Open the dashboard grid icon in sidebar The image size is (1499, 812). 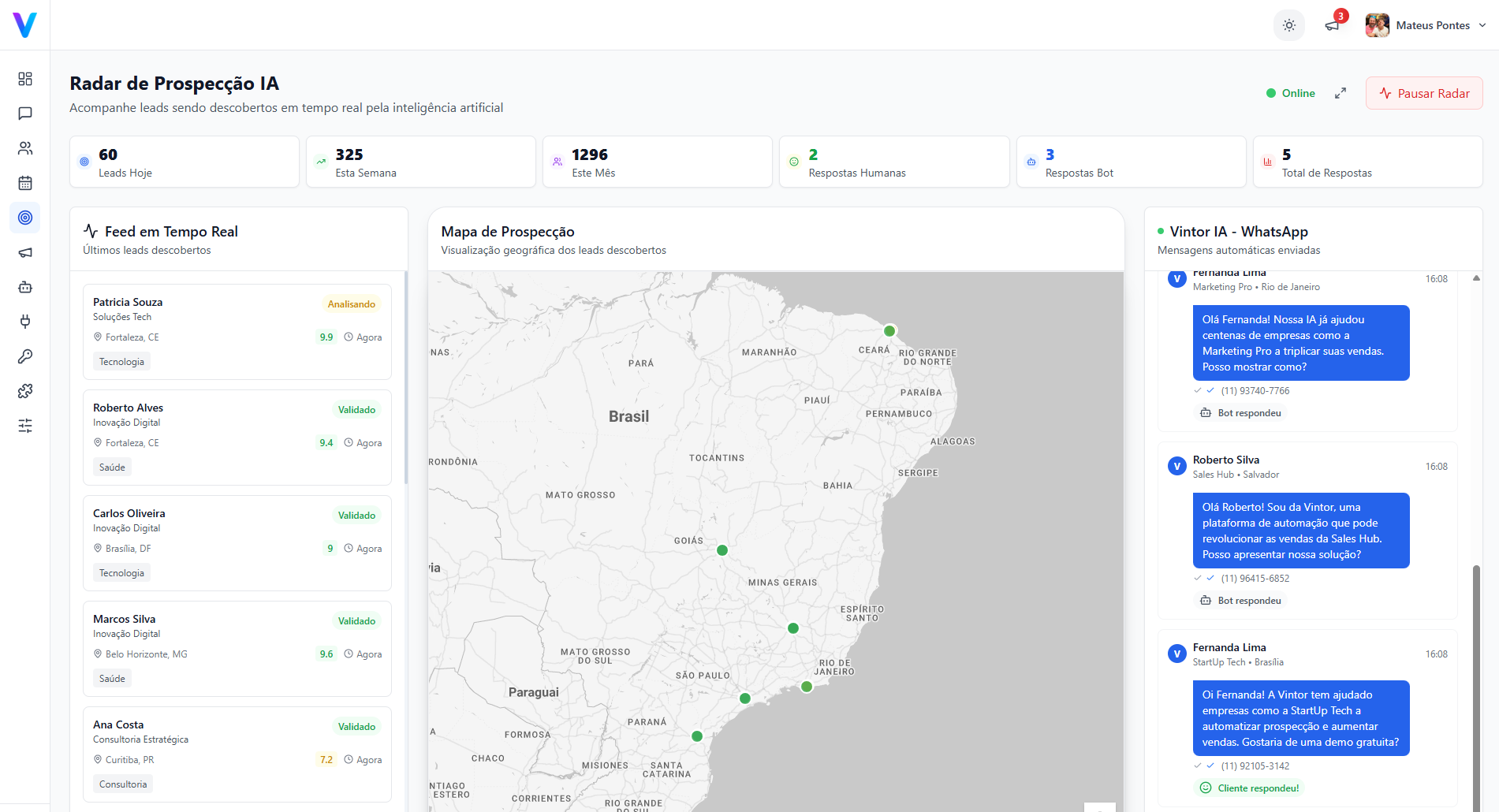pyautogui.click(x=24, y=79)
